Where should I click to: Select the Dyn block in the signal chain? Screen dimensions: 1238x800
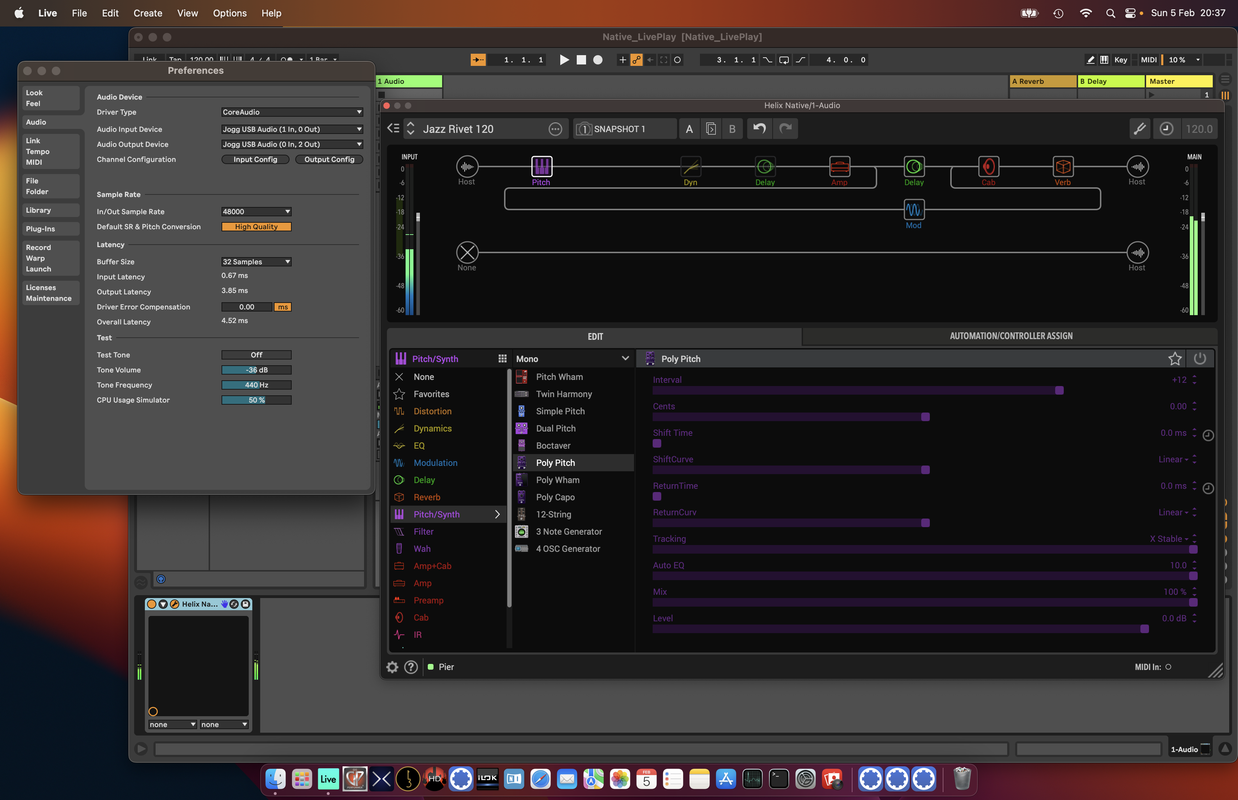[x=690, y=167]
